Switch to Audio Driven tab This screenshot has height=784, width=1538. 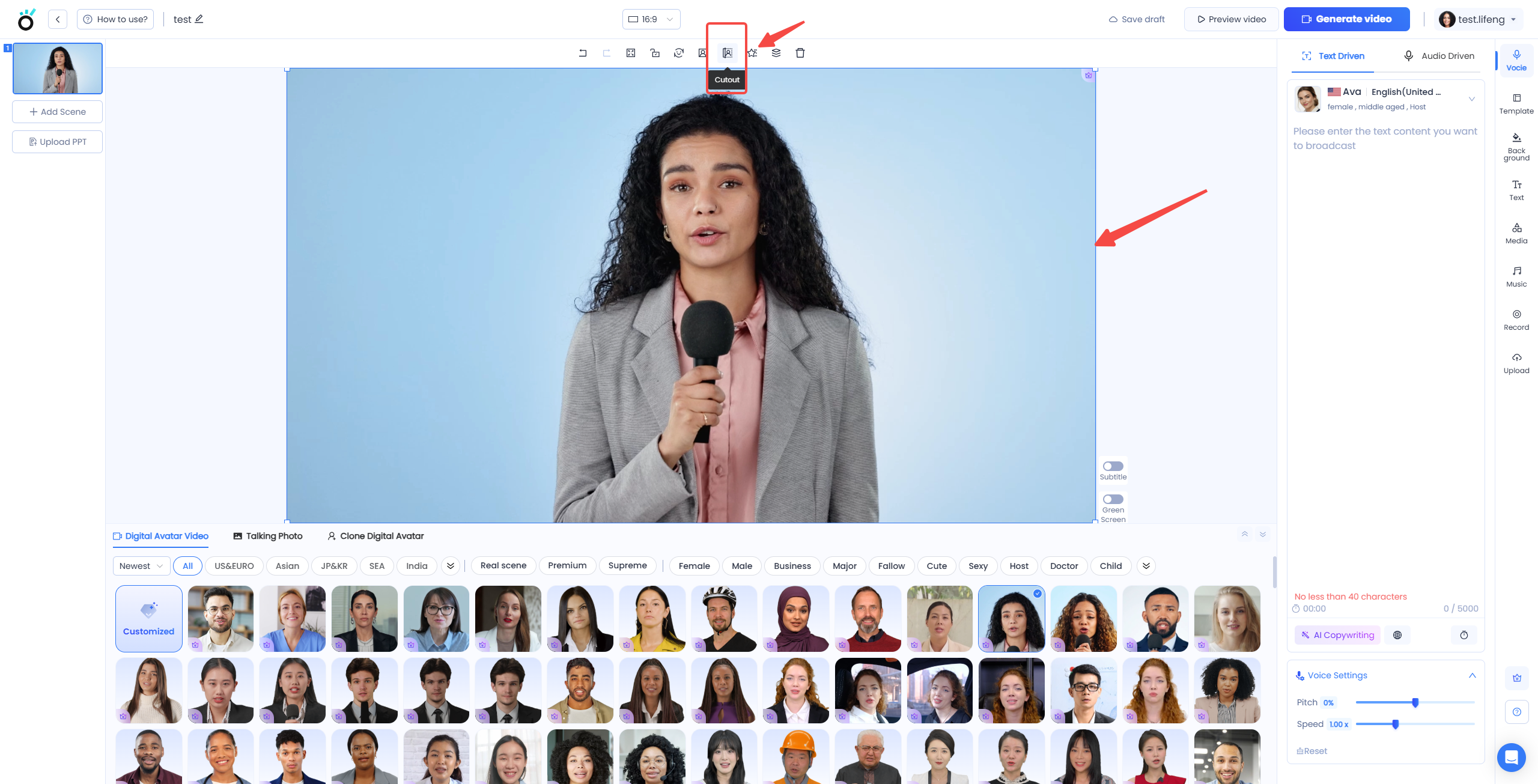[x=1439, y=56]
